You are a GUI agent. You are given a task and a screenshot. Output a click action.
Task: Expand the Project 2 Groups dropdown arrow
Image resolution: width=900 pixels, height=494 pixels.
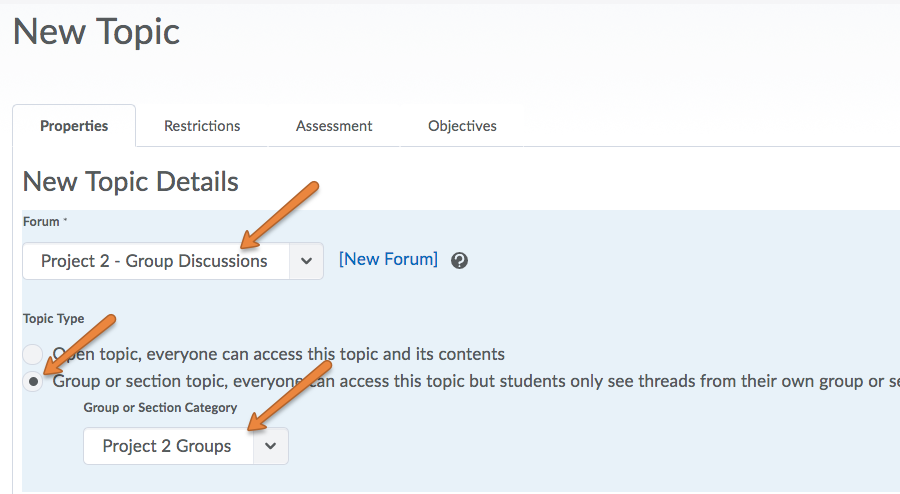(x=270, y=446)
